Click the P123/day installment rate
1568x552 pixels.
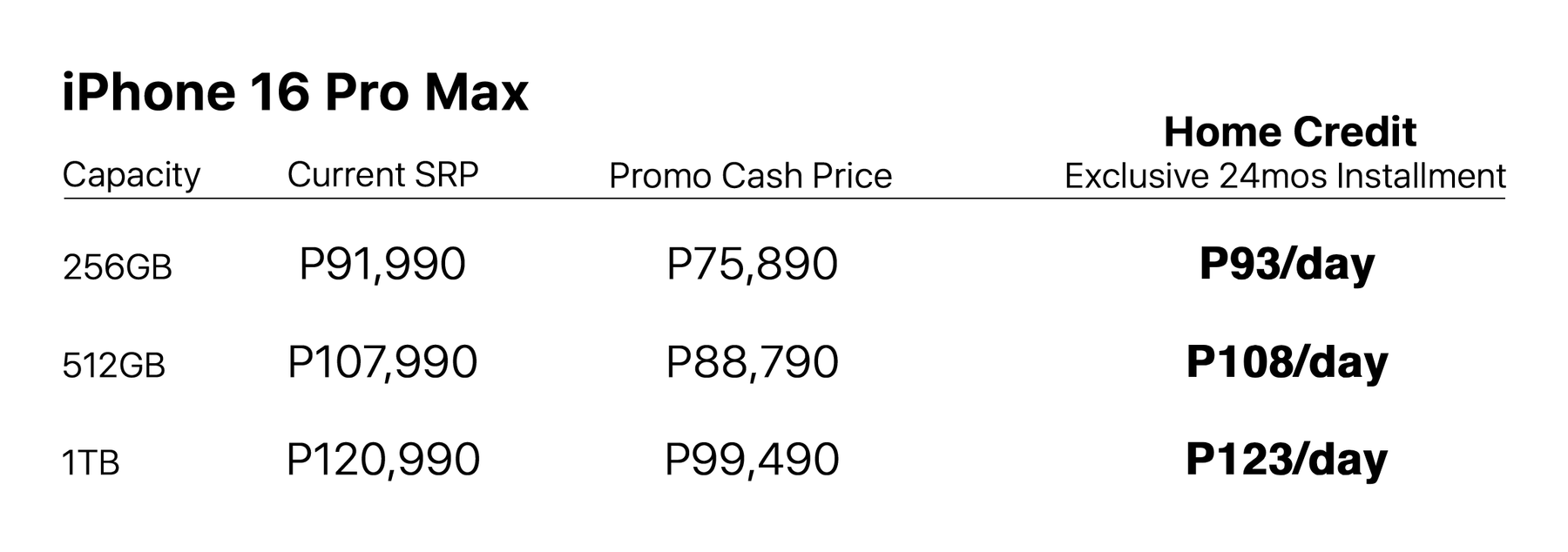(x=1287, y=461)
